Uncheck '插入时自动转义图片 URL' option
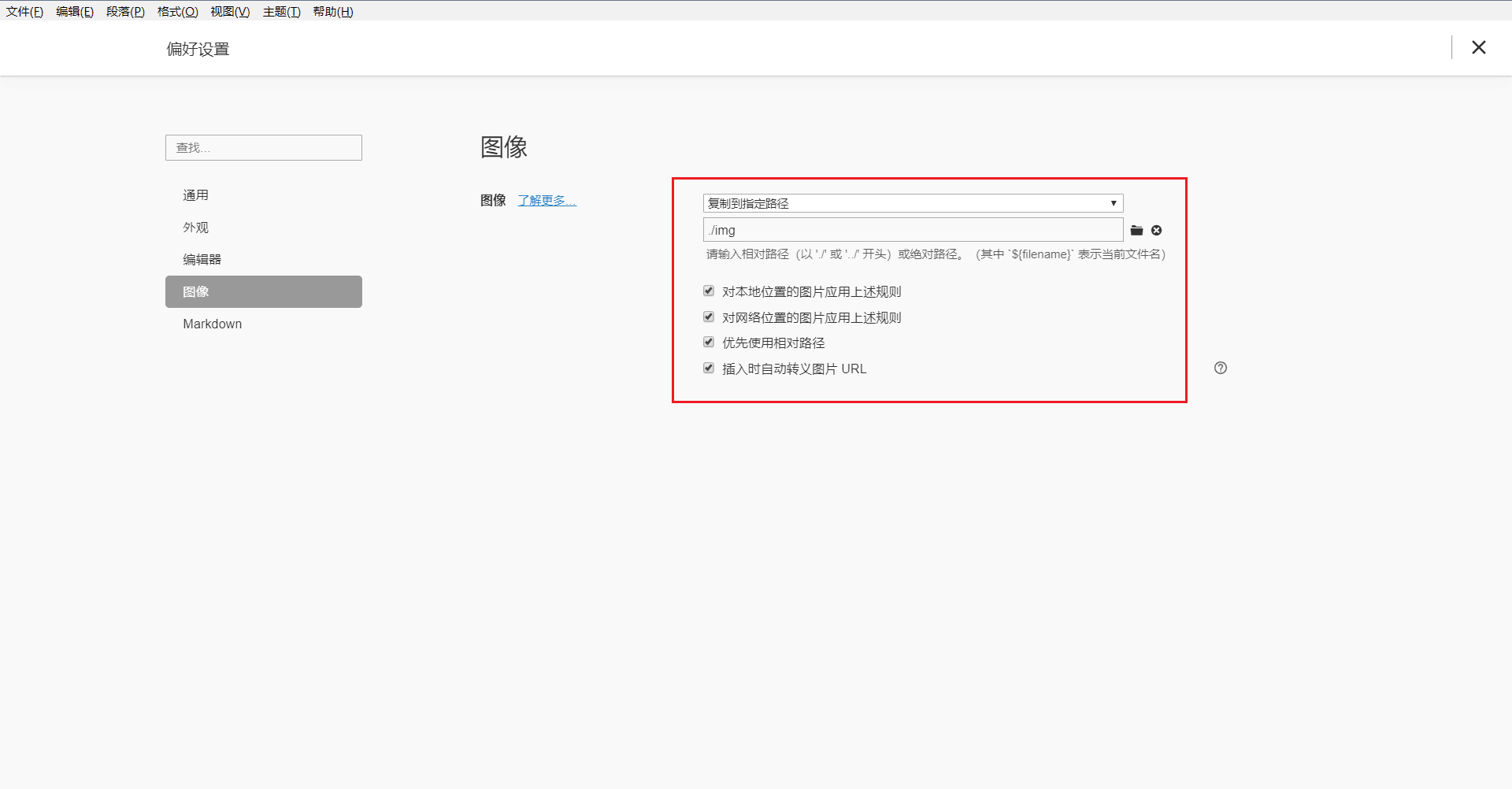1512x789 pixels. point(709,369)
